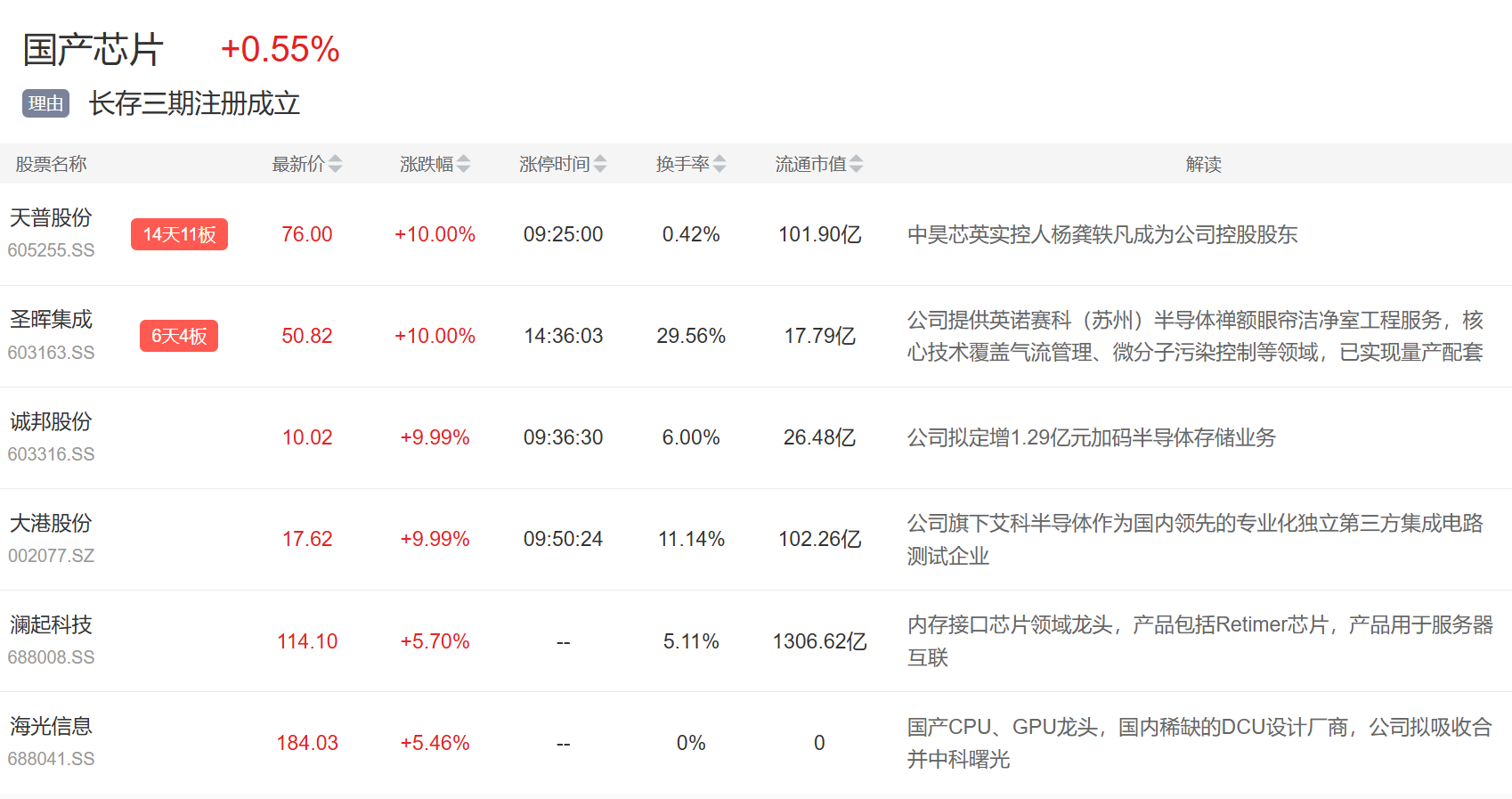The height and width of the screenshot is (799, 1512).
Task: Sort table by 涨停时间 arrows
Action: point(600,164)
